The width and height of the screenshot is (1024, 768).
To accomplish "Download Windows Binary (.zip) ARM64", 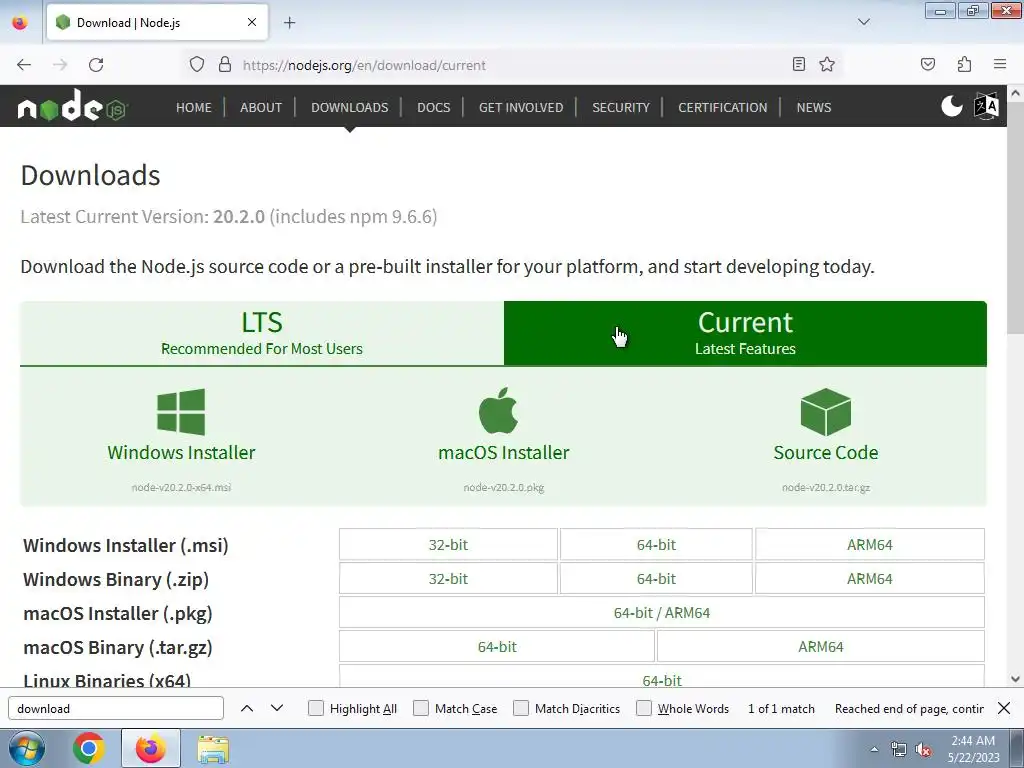I will point(869,579).
